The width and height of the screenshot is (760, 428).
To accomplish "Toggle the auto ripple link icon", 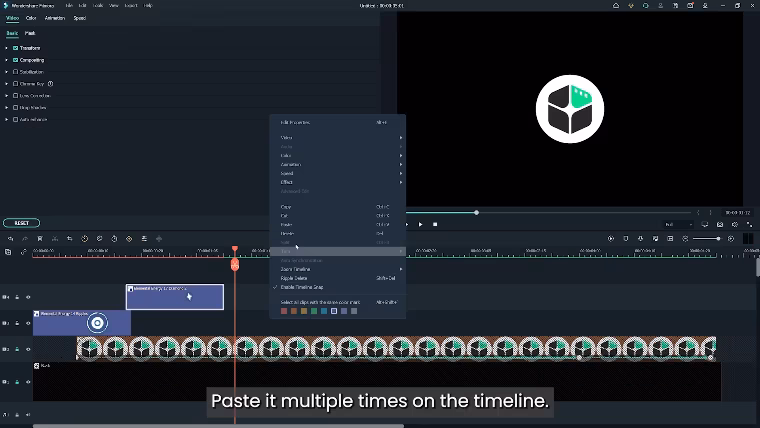I will click(x=23, y=252).
